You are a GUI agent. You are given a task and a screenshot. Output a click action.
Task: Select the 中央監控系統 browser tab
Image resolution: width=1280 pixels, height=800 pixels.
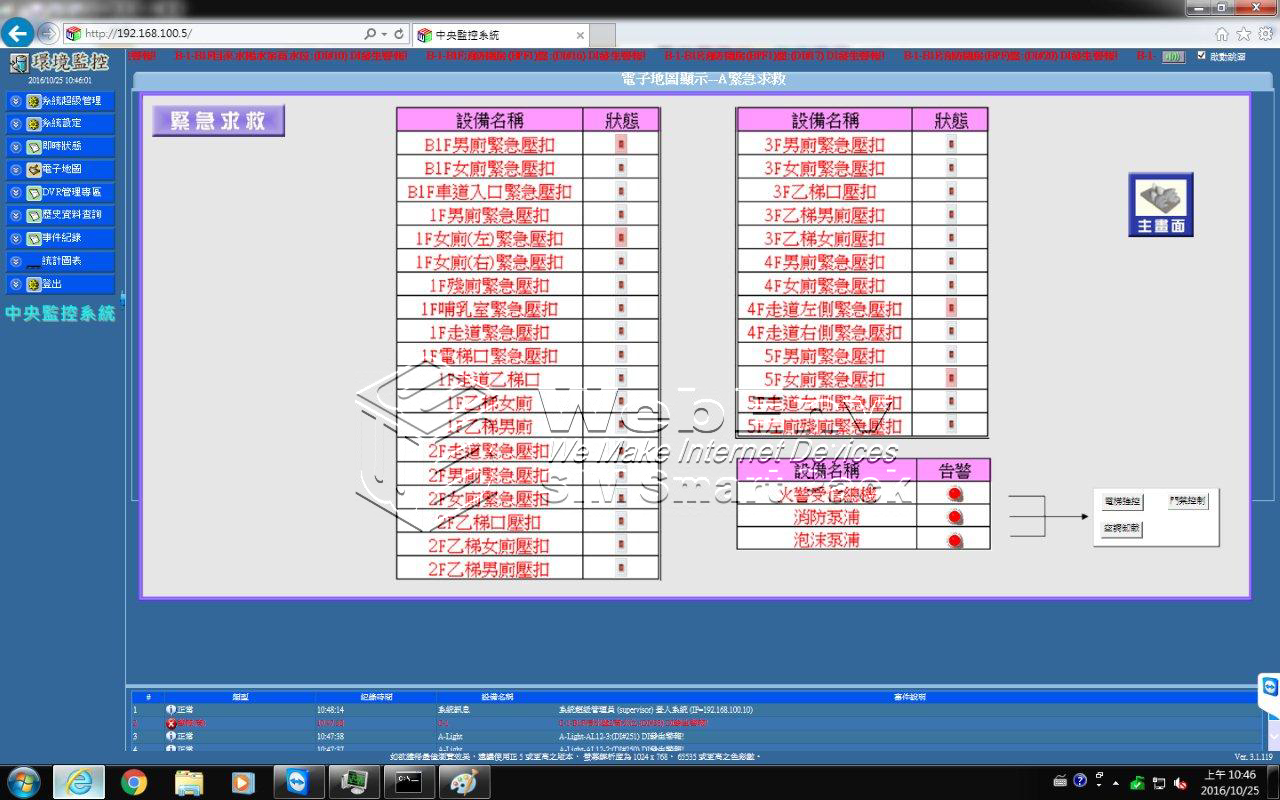pyautogui.click(x=500, y=35)
